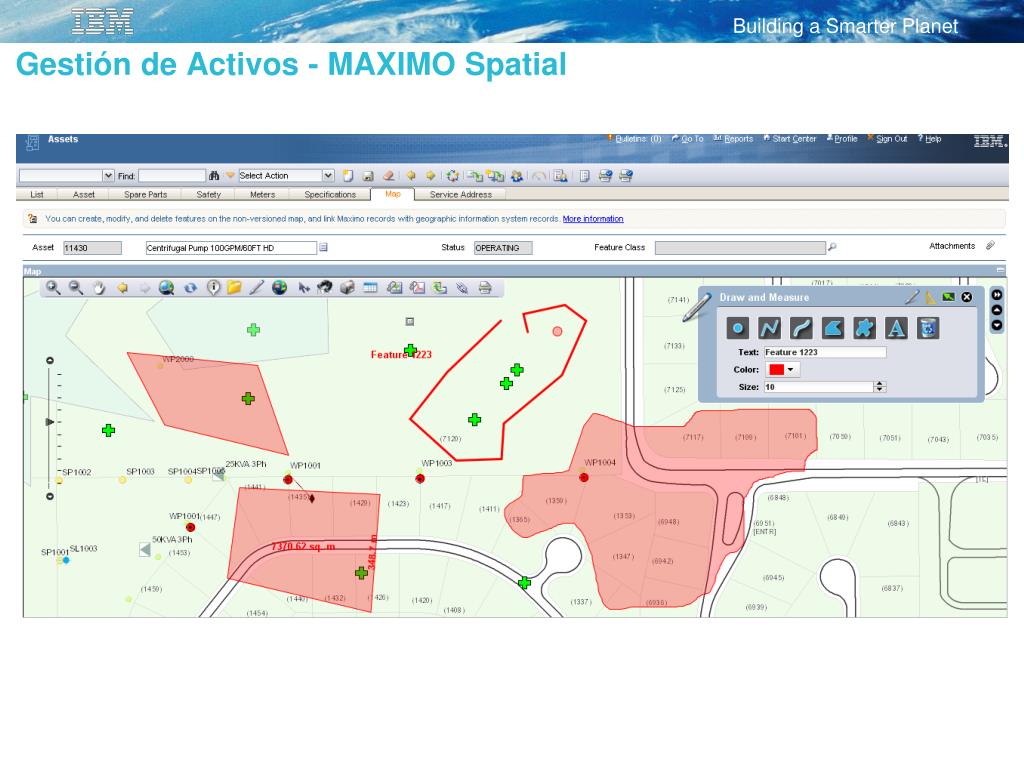1024x768 pixels.
Task: Click the Centrifugal Pump description field
Action: click(x=231, y=248)
